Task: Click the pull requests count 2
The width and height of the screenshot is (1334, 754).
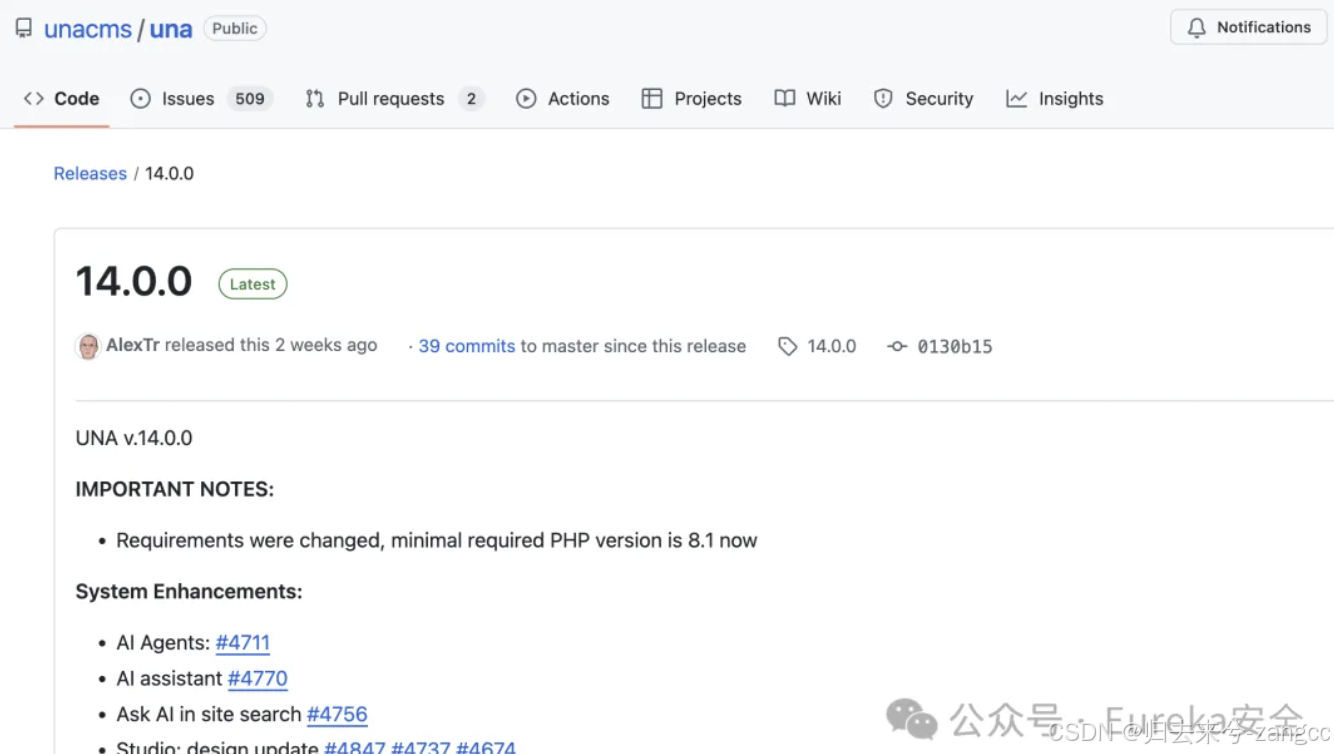Action: [x=471, y=98]
